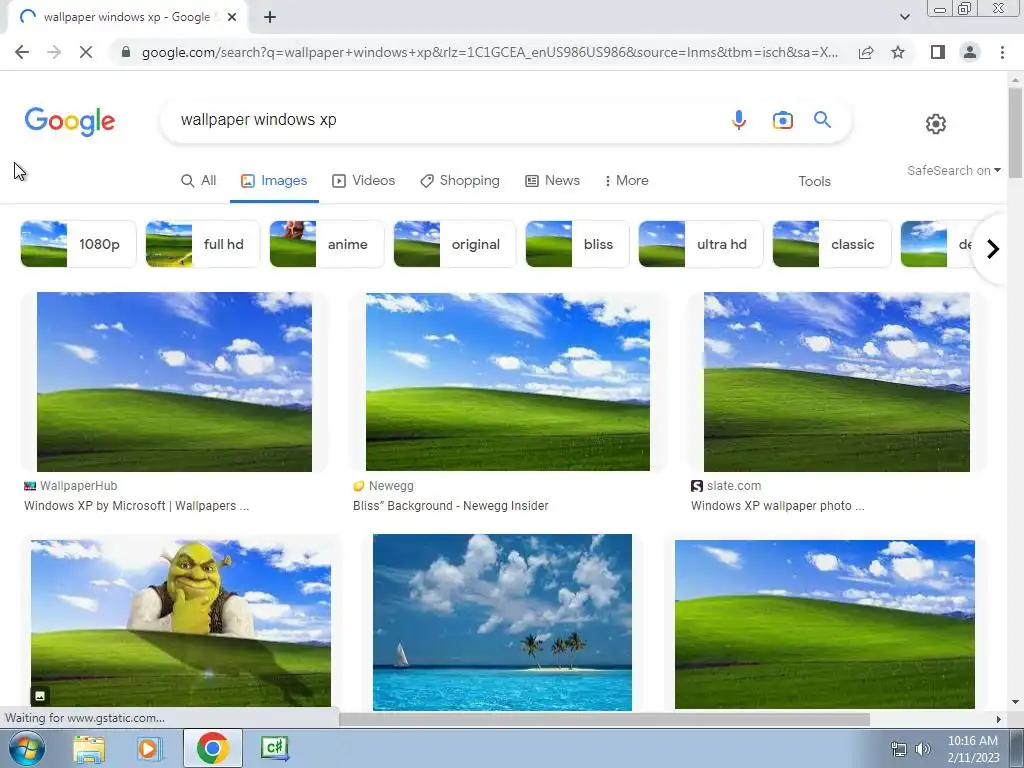
Task: Switch to Shopping results
Action: (460, 181)
